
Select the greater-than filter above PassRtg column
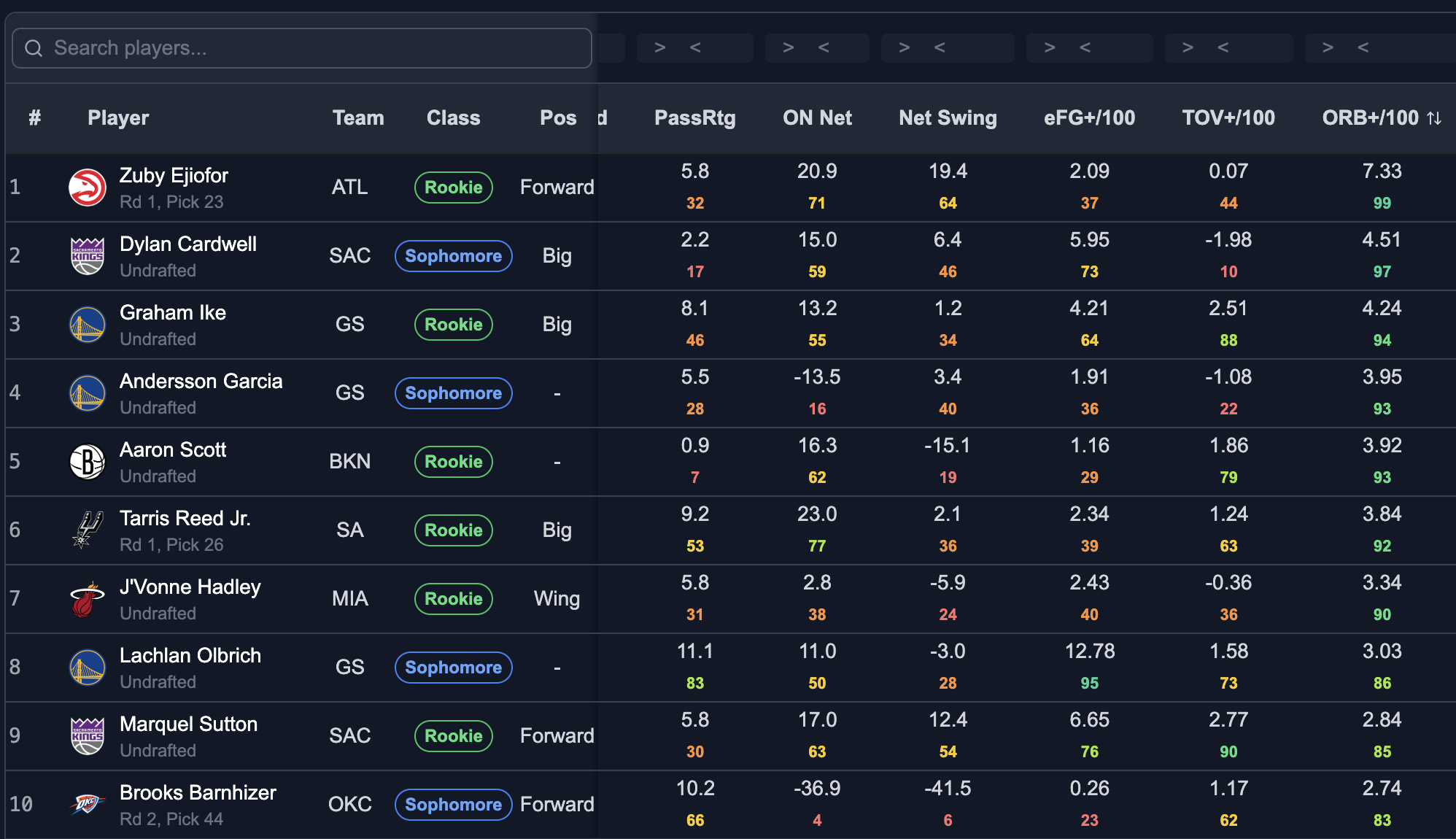pos(659,48)
